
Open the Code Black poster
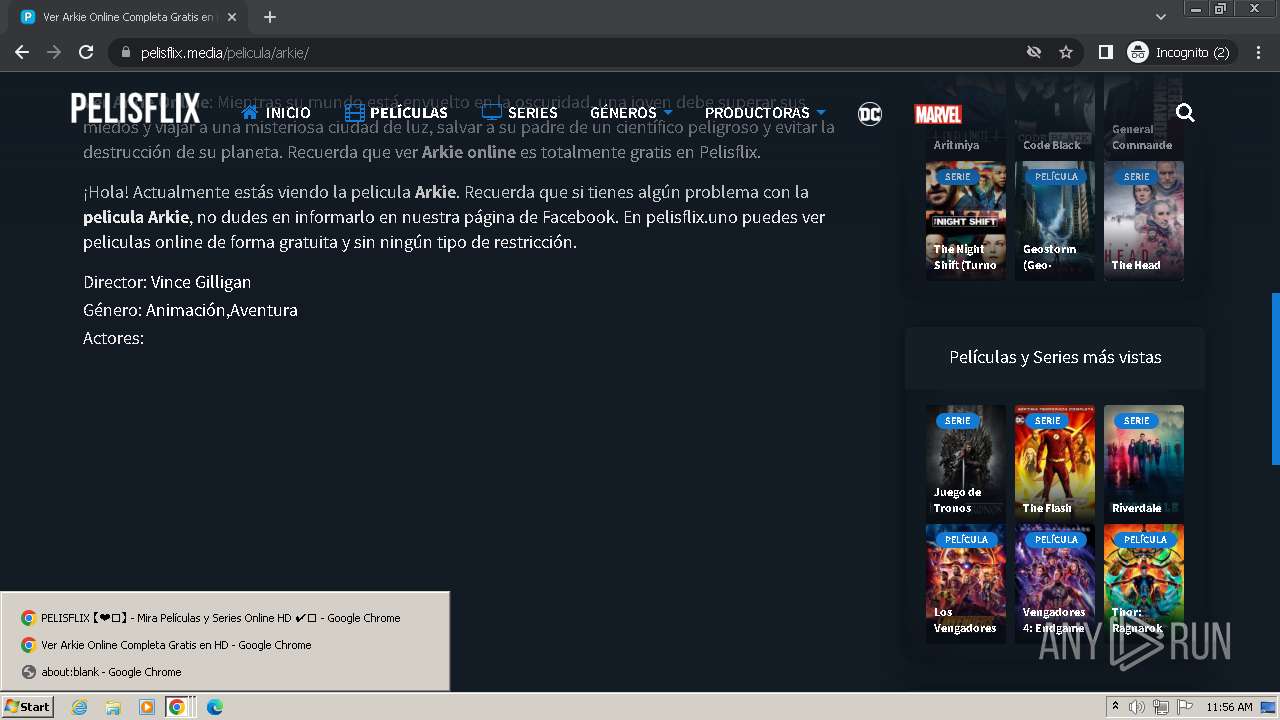[x=1055, y=119]
